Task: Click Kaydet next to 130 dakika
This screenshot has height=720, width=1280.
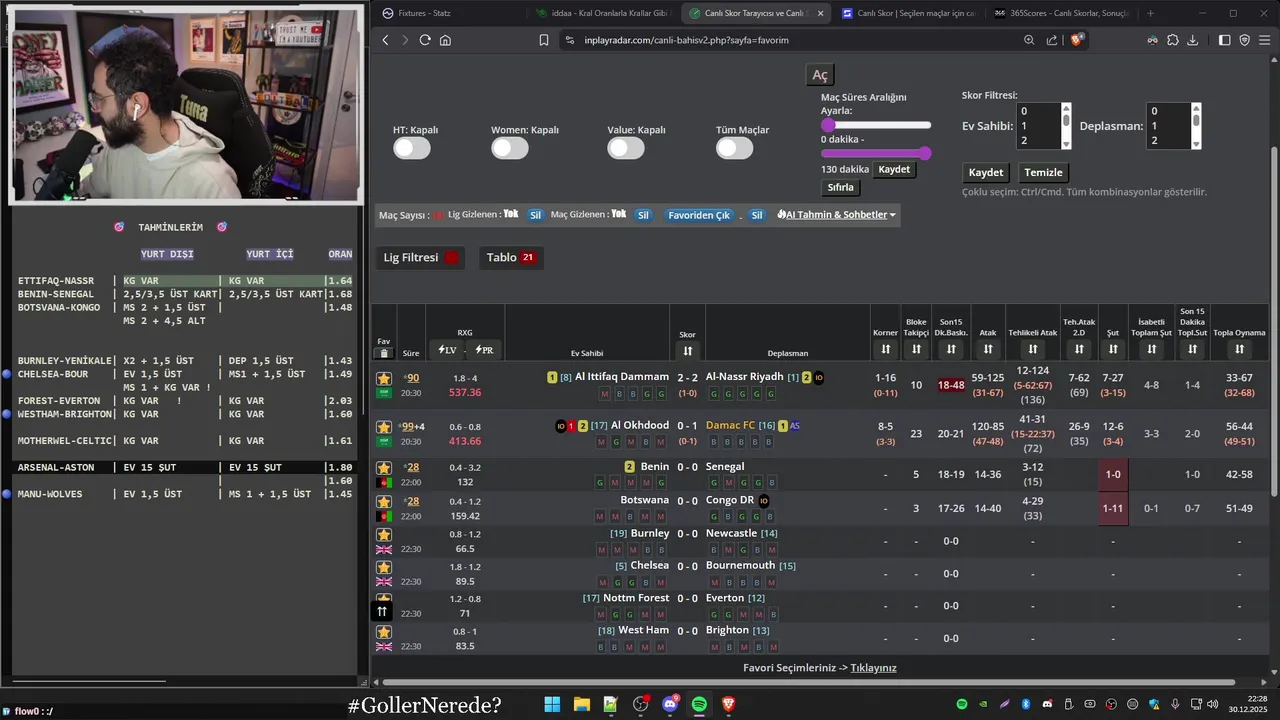Action: click(x=894, y=169)
